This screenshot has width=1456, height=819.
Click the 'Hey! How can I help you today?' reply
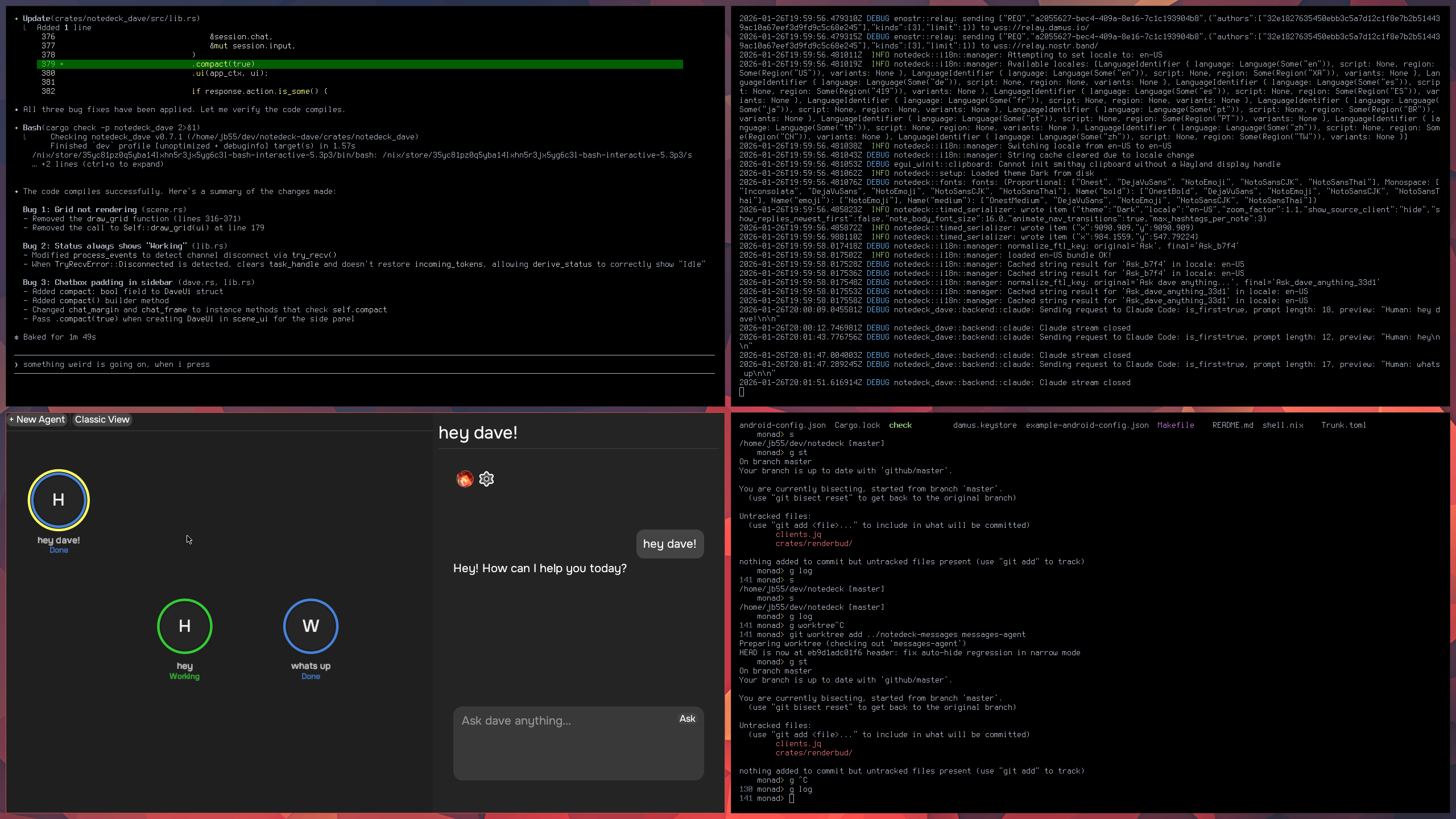pyautogui.click(x=540, y=568)
